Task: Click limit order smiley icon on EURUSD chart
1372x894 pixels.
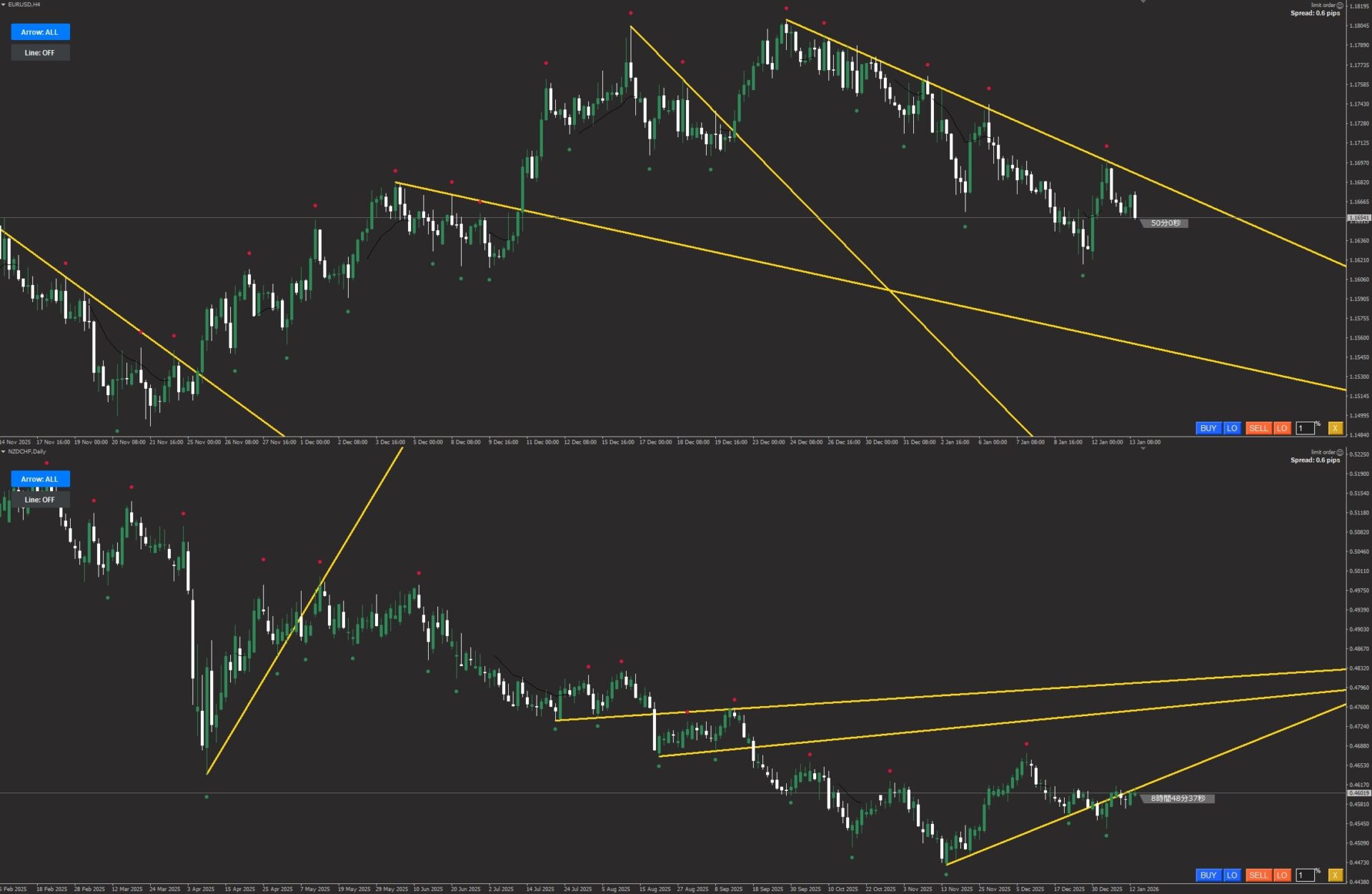Action: [x=1340, y=5]
